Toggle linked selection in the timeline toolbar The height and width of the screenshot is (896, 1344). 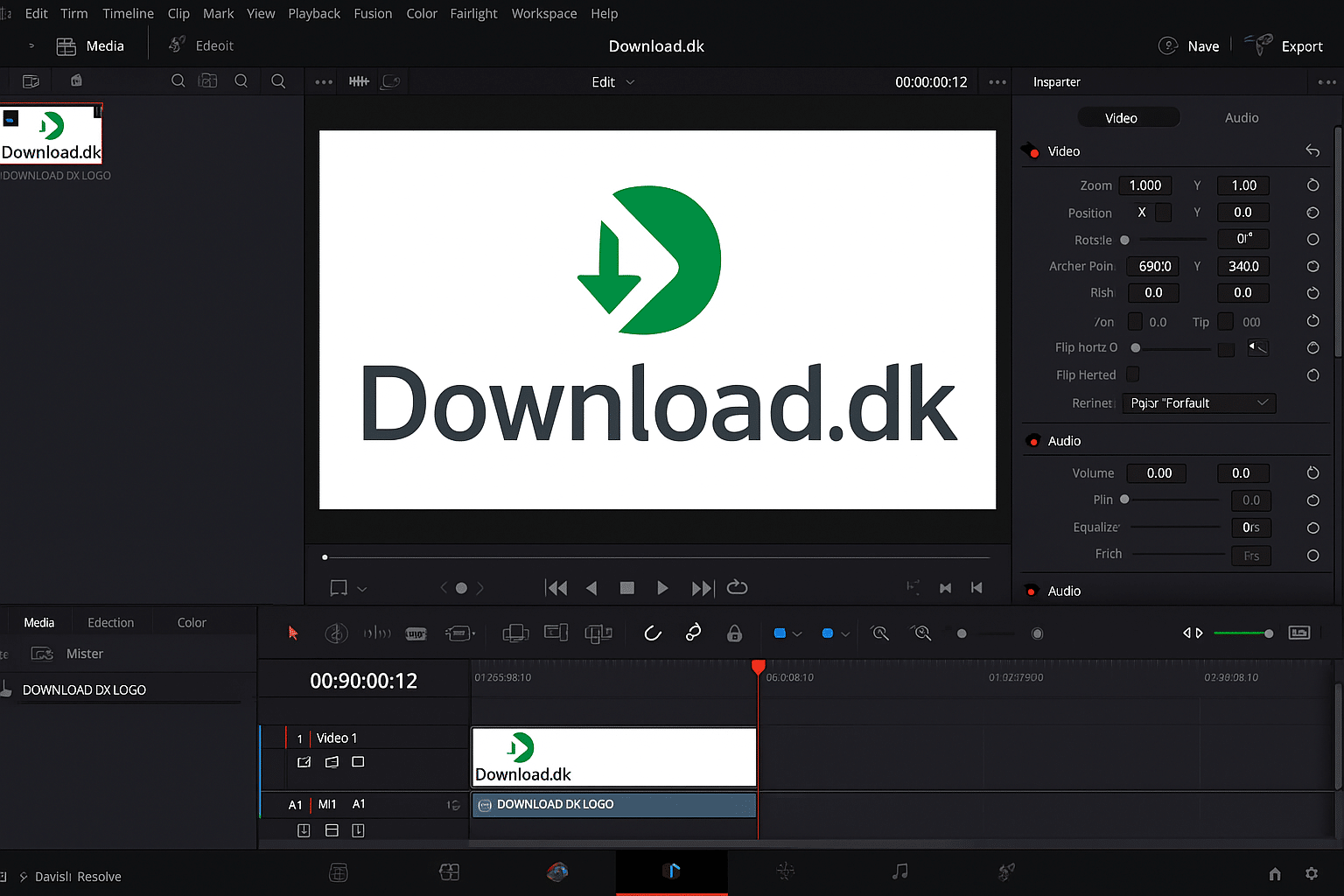coord(693,633)
